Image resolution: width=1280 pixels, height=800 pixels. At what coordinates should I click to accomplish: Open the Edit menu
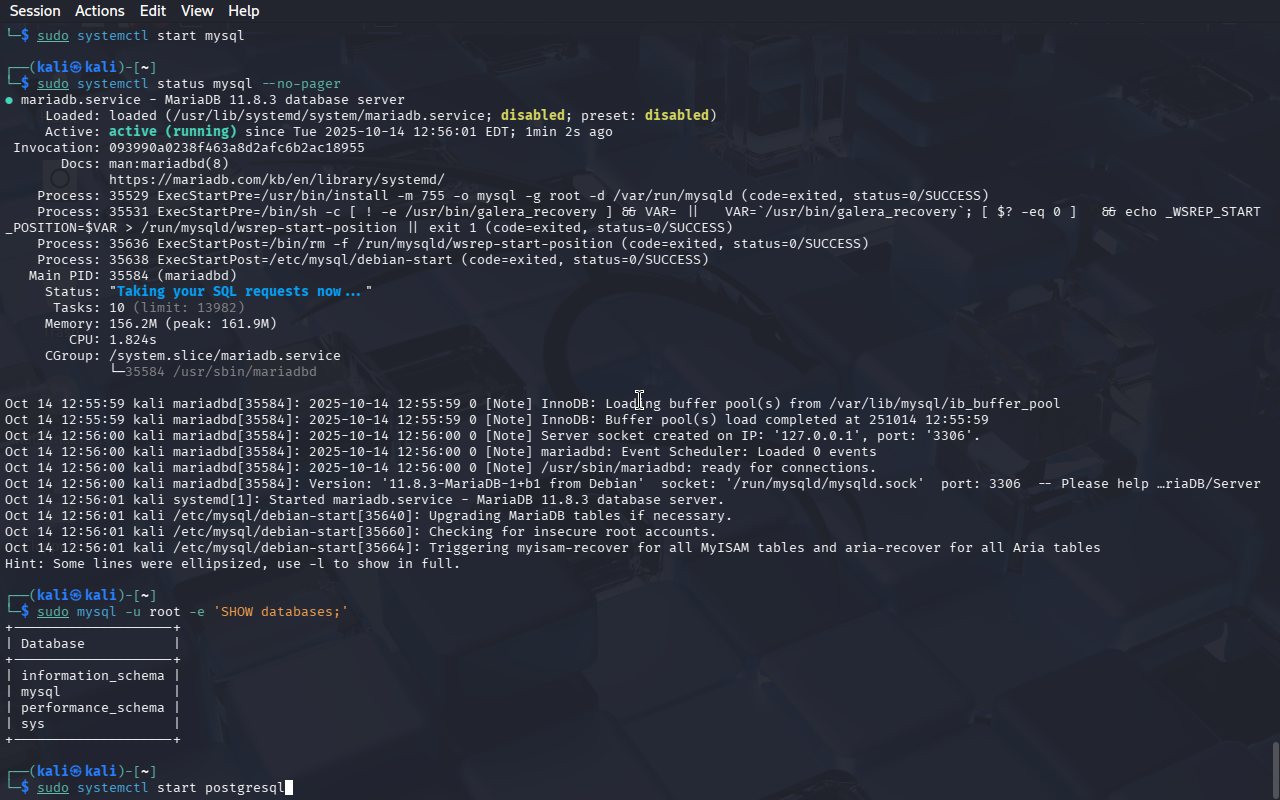[x=153, y=11]
